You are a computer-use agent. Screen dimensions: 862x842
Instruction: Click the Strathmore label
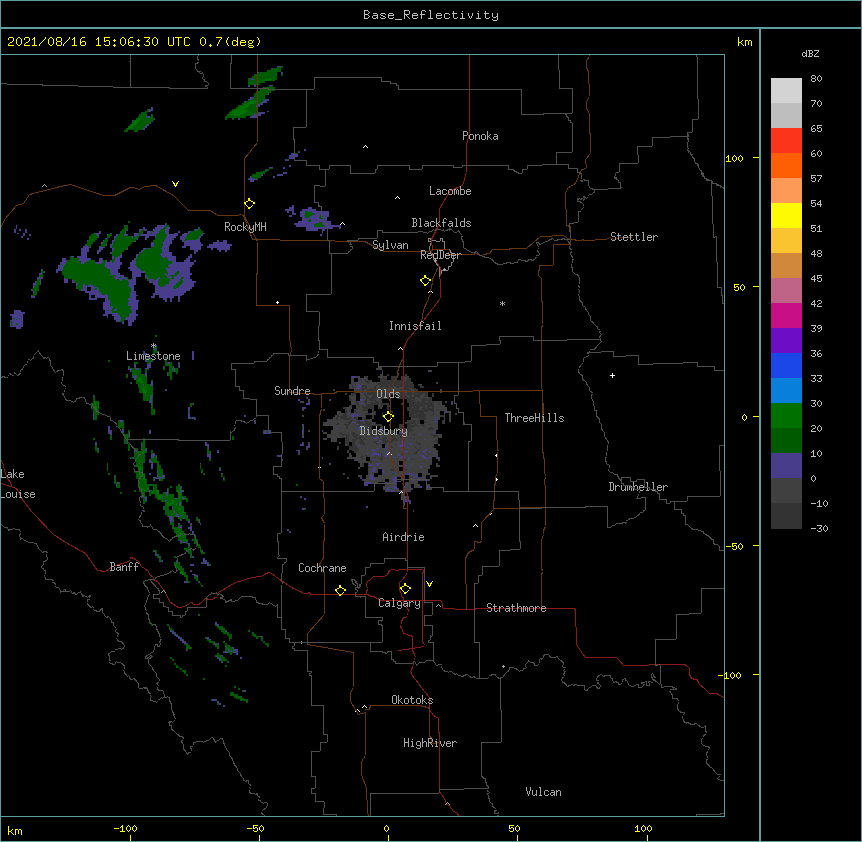click(x=516, y=608)
